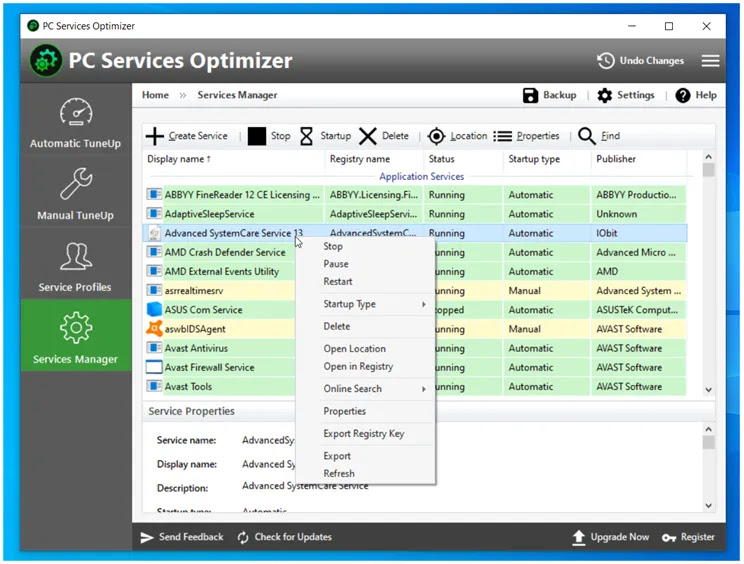Click the Service Properties scroll-down arrow
Viewport: 744px width, 564px height.
pos(708,506)
